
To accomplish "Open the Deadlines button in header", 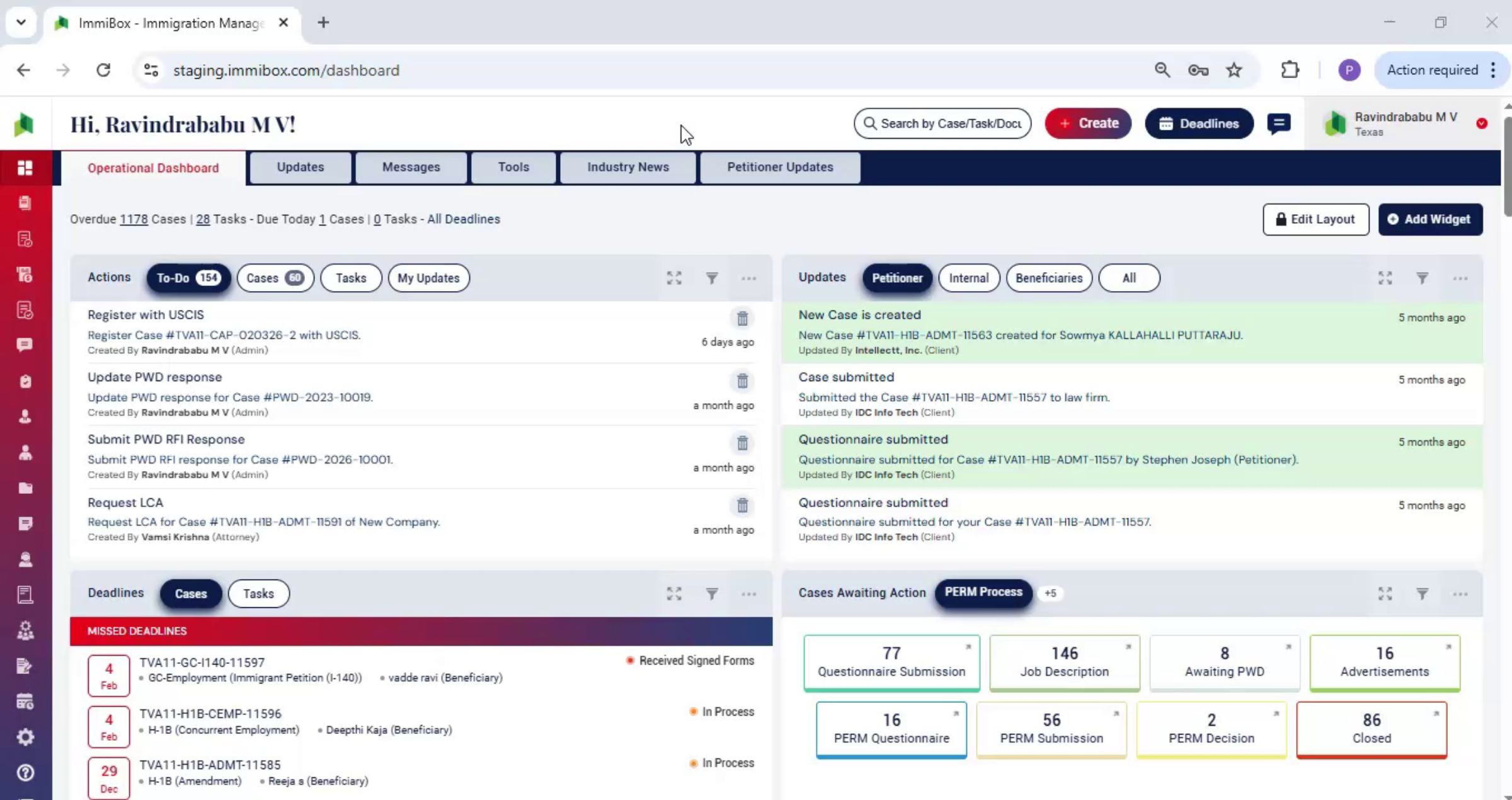I will 1199,123.
